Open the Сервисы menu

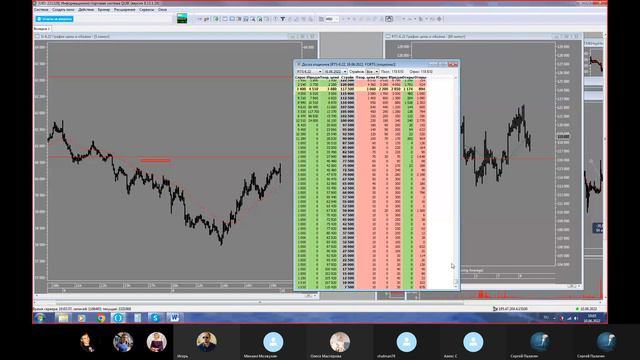point(147,9)
